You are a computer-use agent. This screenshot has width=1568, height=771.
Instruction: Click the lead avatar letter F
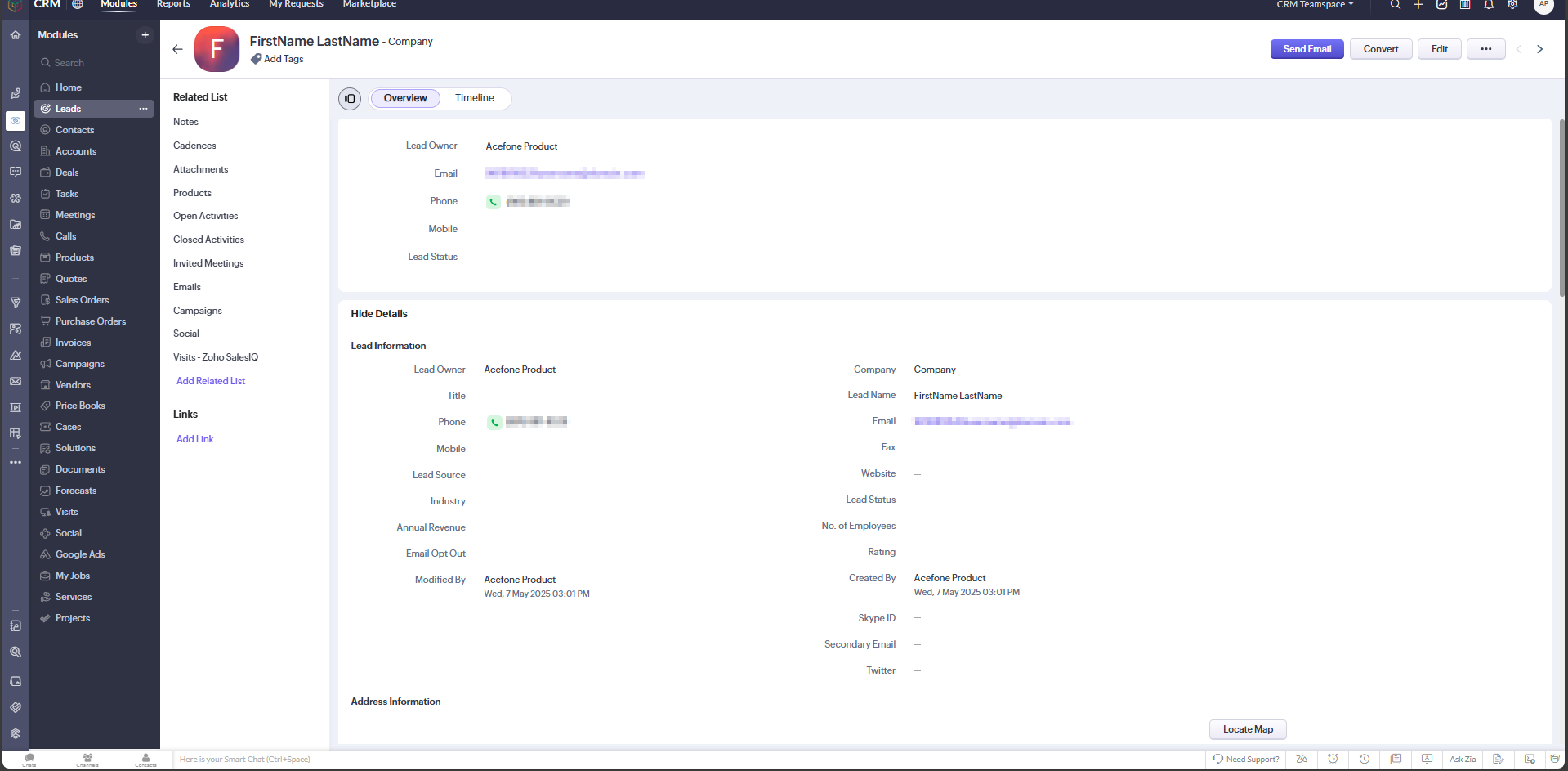click(x=217, y=49)
